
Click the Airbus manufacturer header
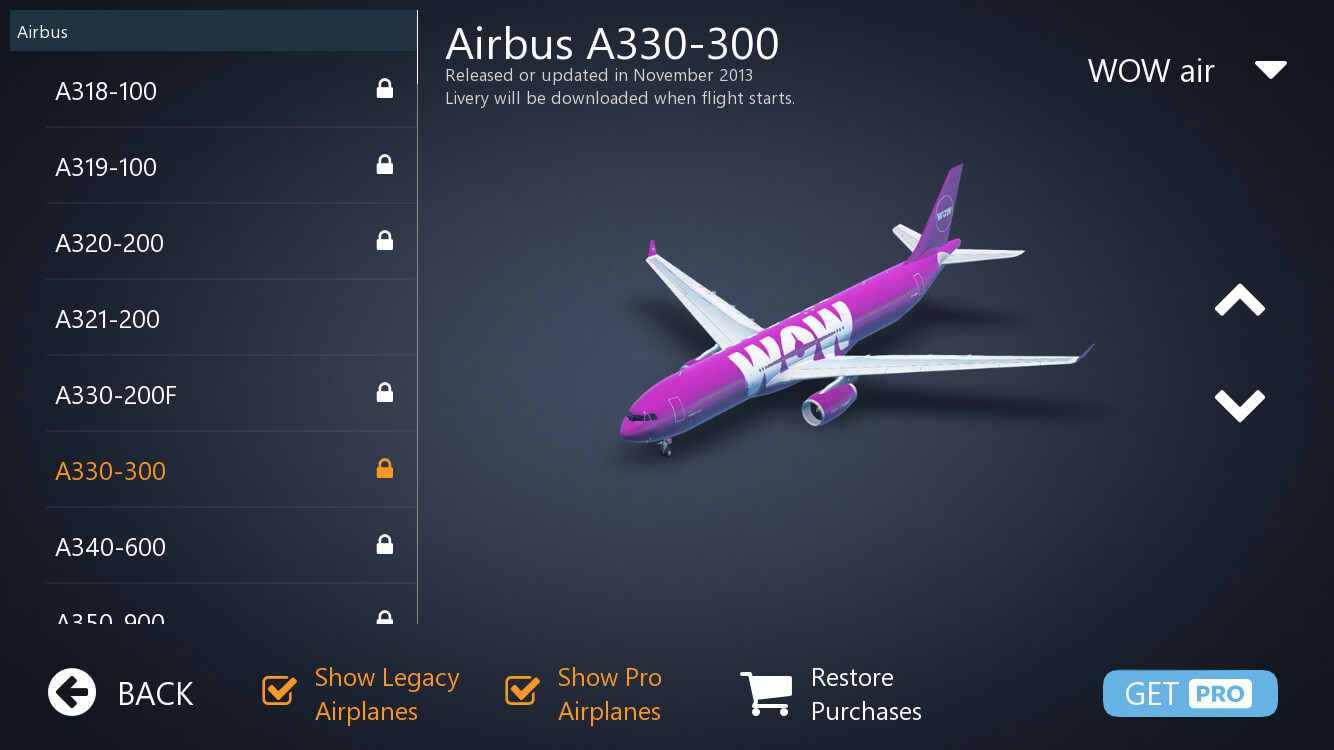point(213,31)
